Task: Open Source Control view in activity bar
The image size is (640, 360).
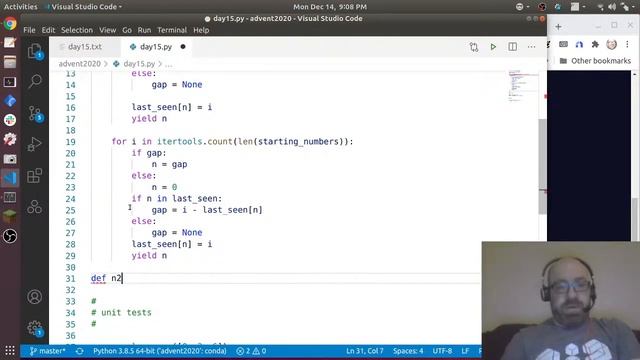Action: (35, 113)
